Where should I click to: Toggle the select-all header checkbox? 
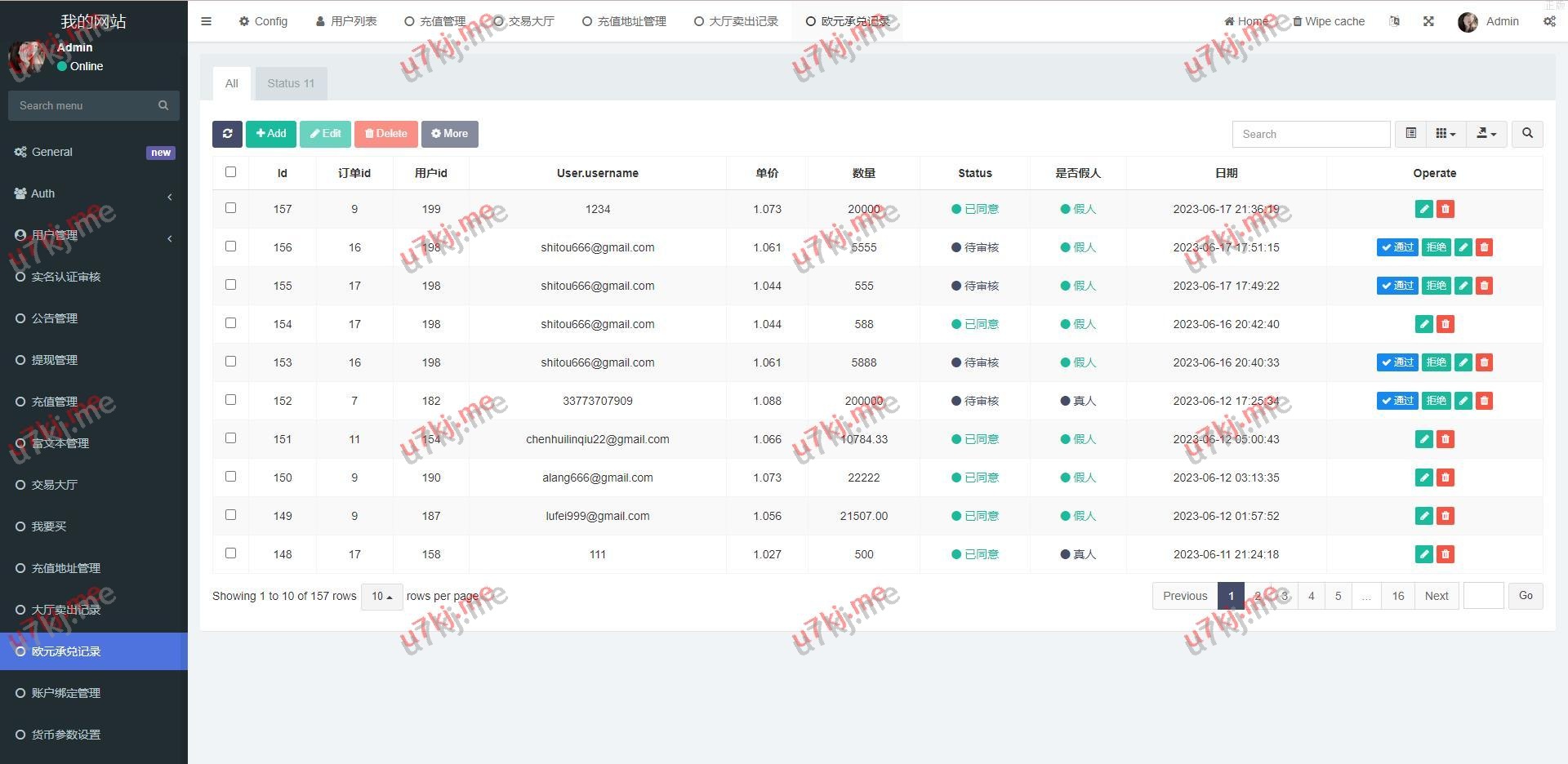[230, 172]
